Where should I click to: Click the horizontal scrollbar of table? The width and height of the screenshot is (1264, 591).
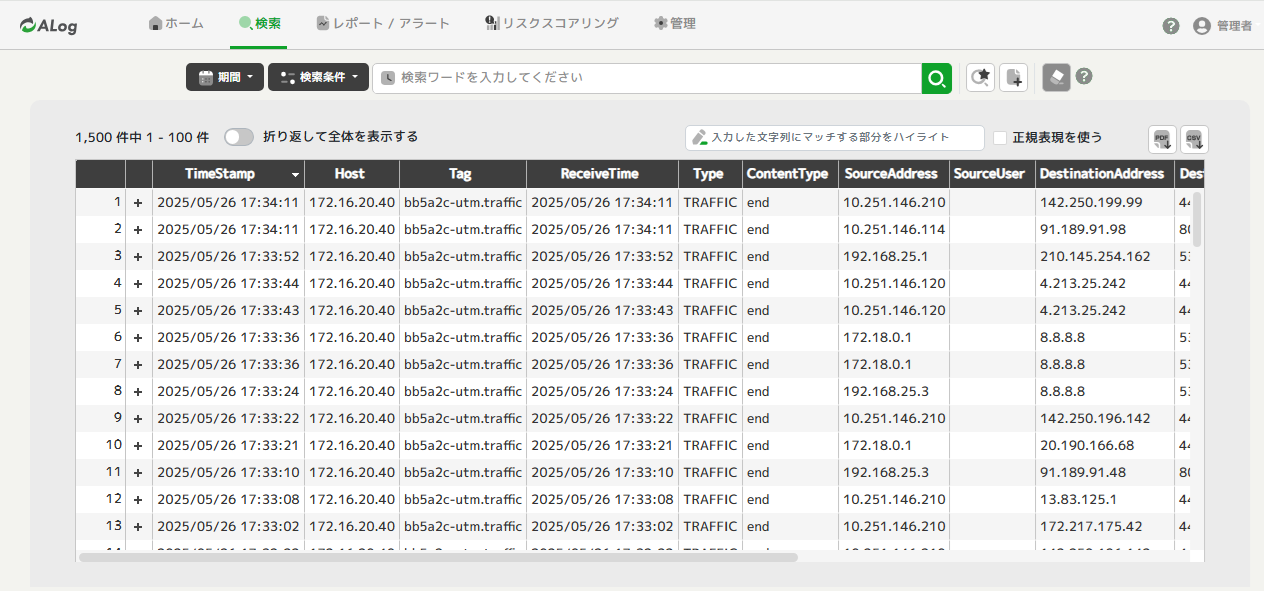[438, 557]
